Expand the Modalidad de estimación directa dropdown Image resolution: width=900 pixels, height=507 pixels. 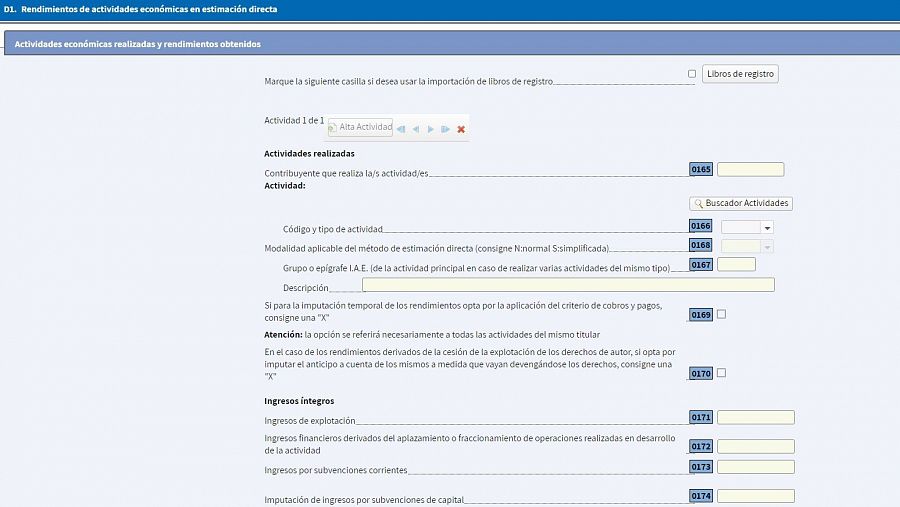point(766,247)
